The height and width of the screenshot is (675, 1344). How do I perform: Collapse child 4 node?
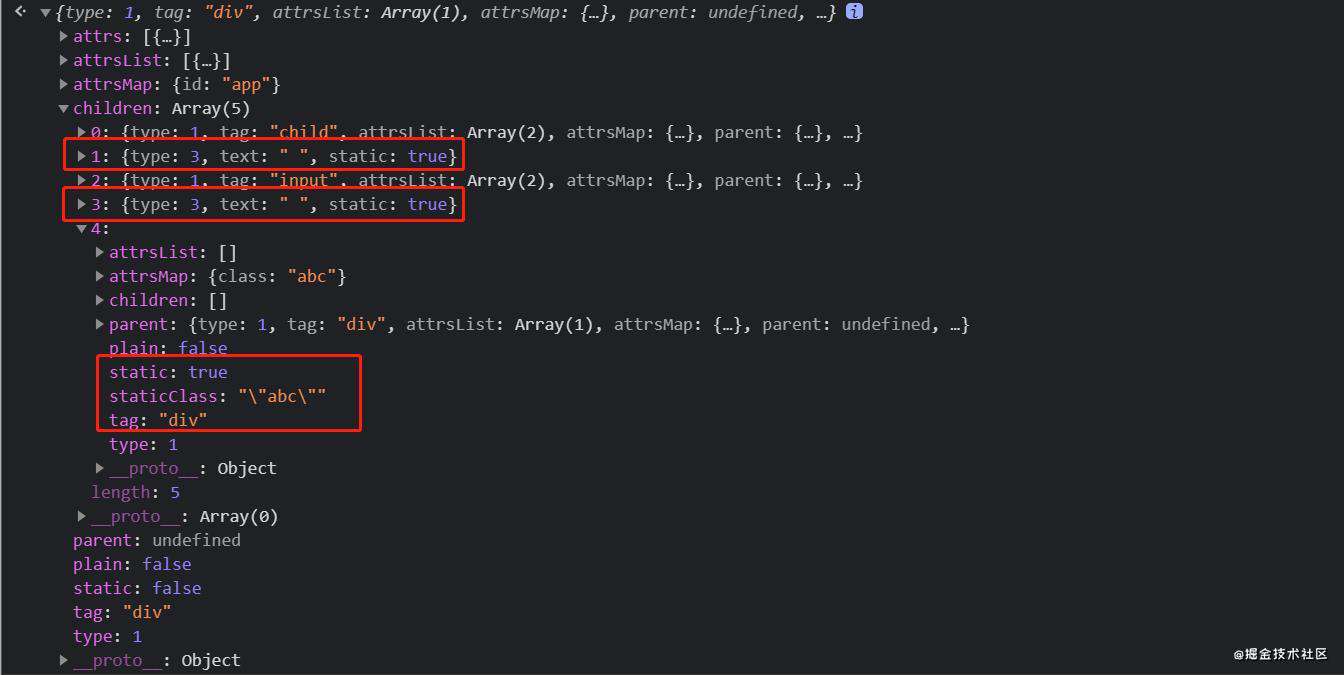click(82, 229)
